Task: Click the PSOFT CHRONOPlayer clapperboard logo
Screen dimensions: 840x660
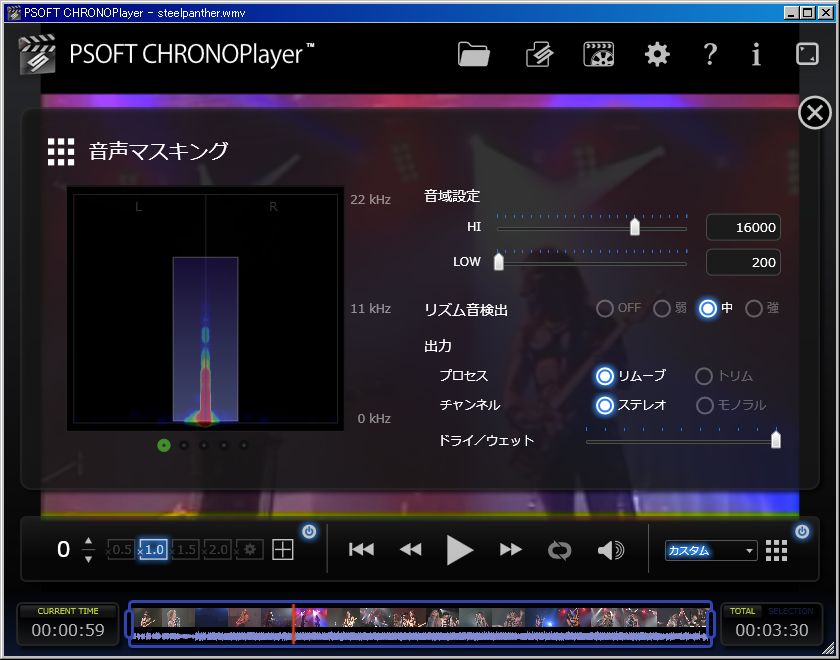Action: (x=37, y=54)
